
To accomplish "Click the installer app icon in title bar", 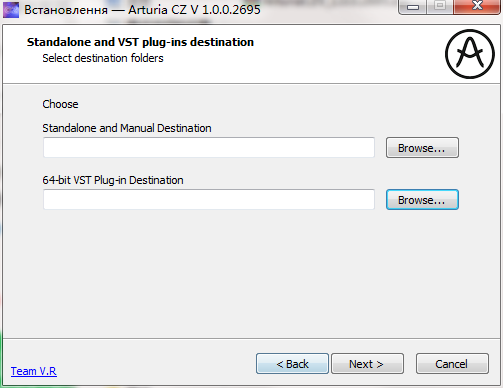I will (11, 10).
